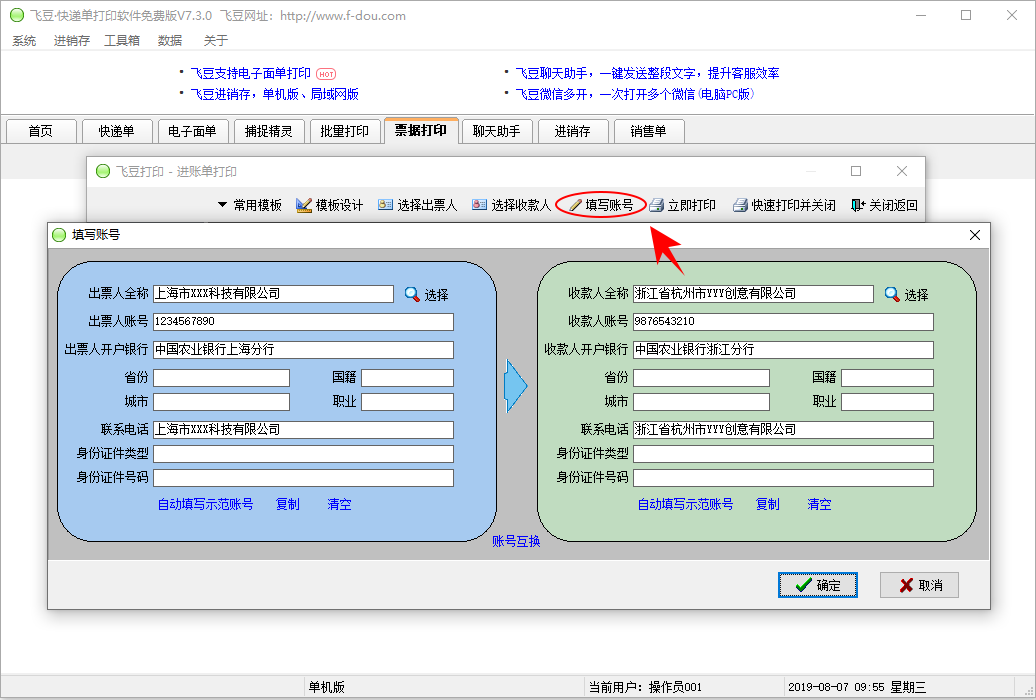Click the 收款人 职业 input field
Screen dimensions: 1036x700
(887, 401)
